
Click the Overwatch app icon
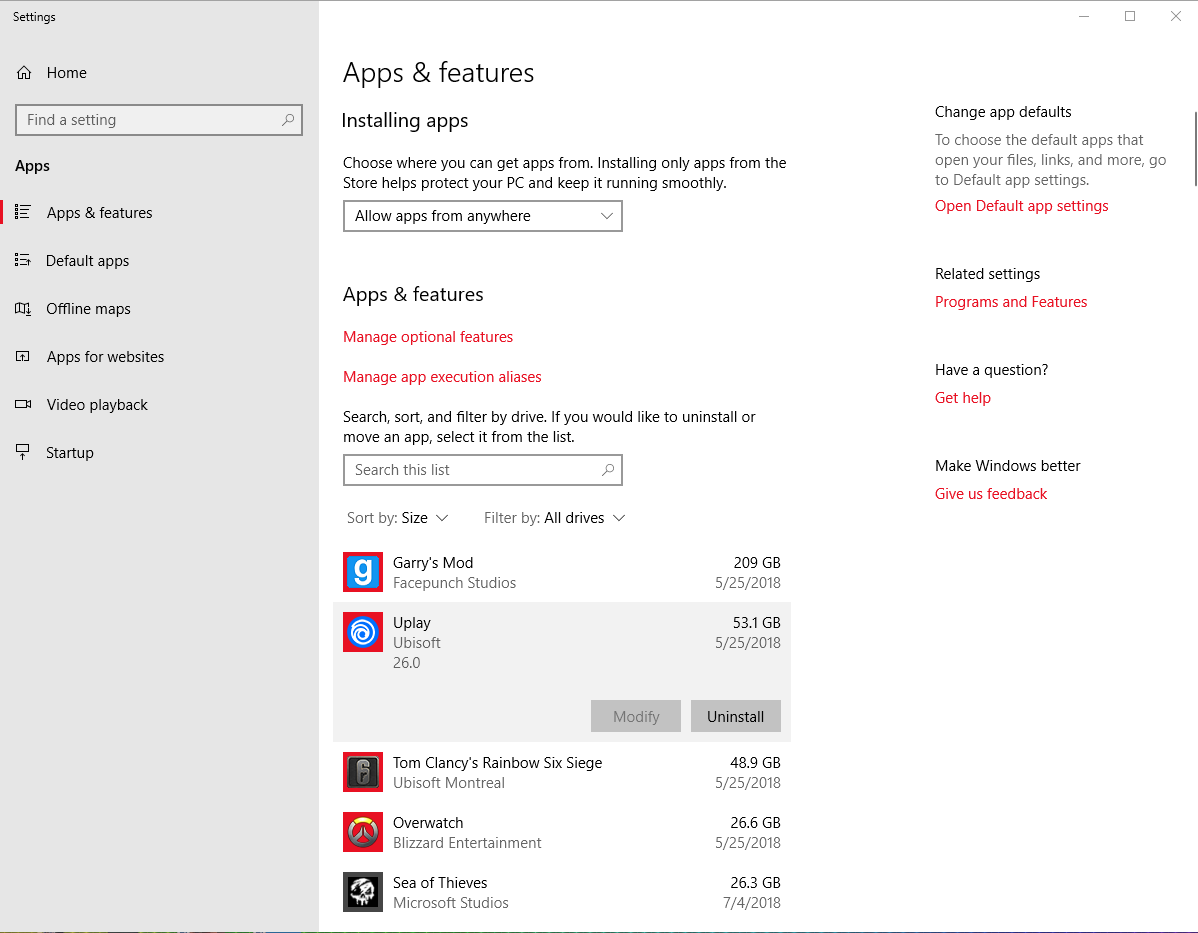click(363, 832)
